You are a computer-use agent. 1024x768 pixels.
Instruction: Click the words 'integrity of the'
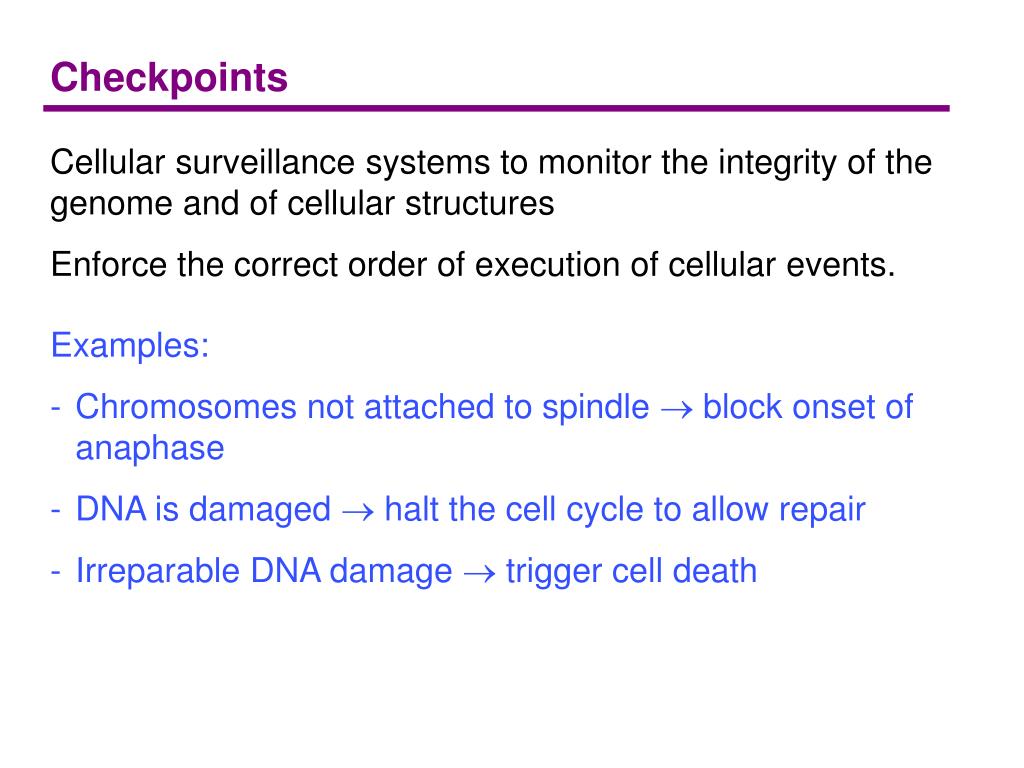(x=825, y=162)
